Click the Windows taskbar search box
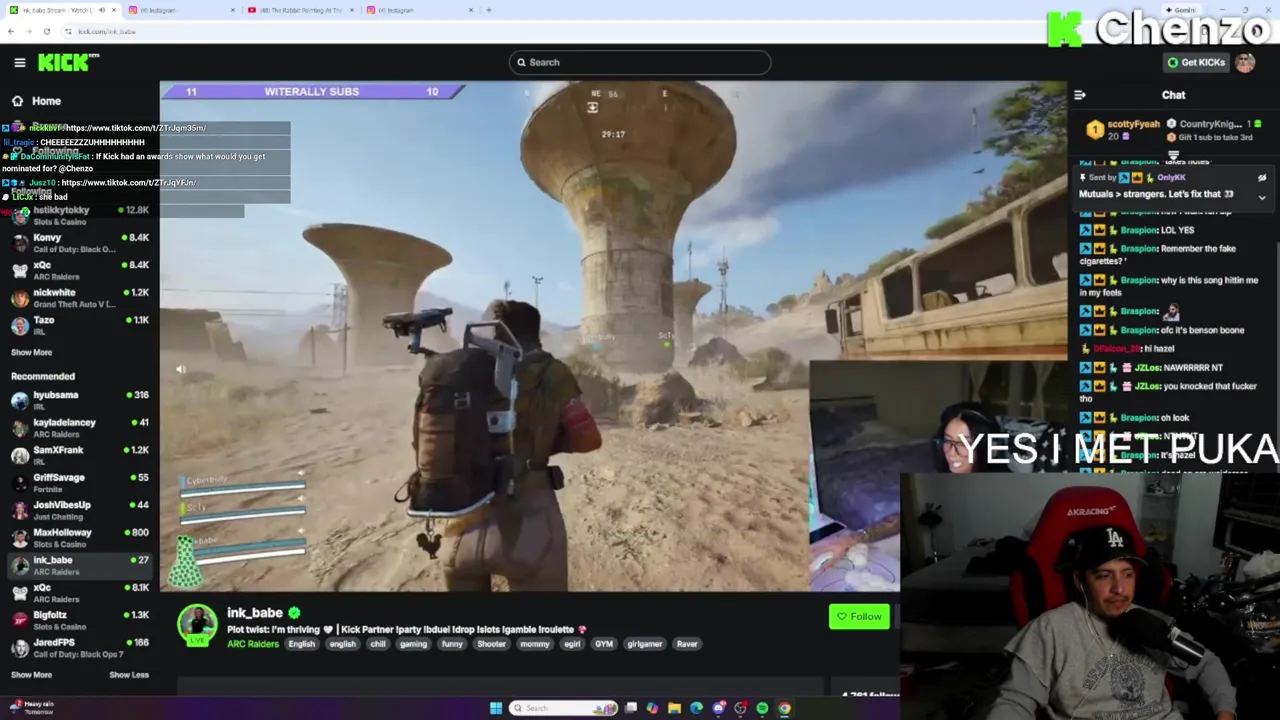1280x720 pixels. tap(564, 708)
